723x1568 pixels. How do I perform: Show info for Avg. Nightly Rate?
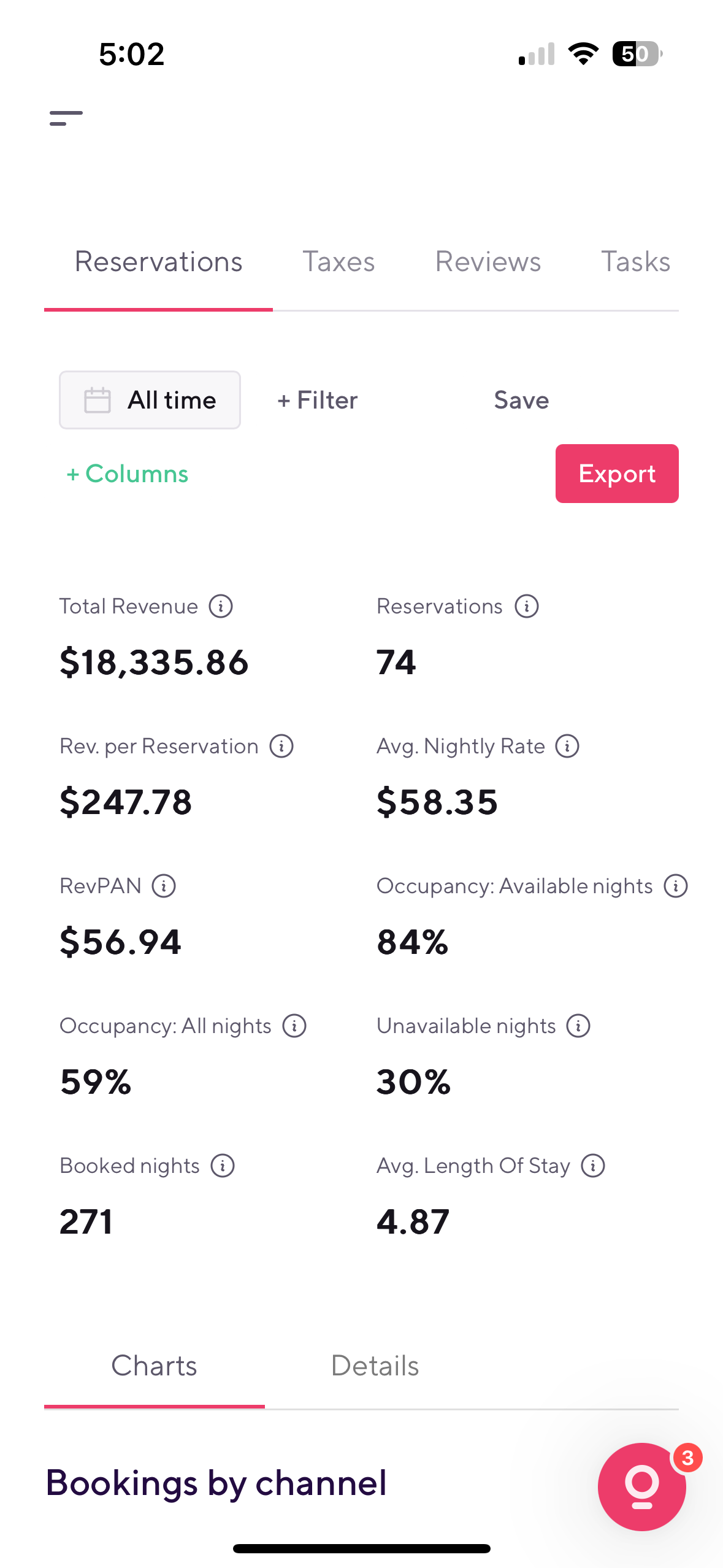(567, 746)
